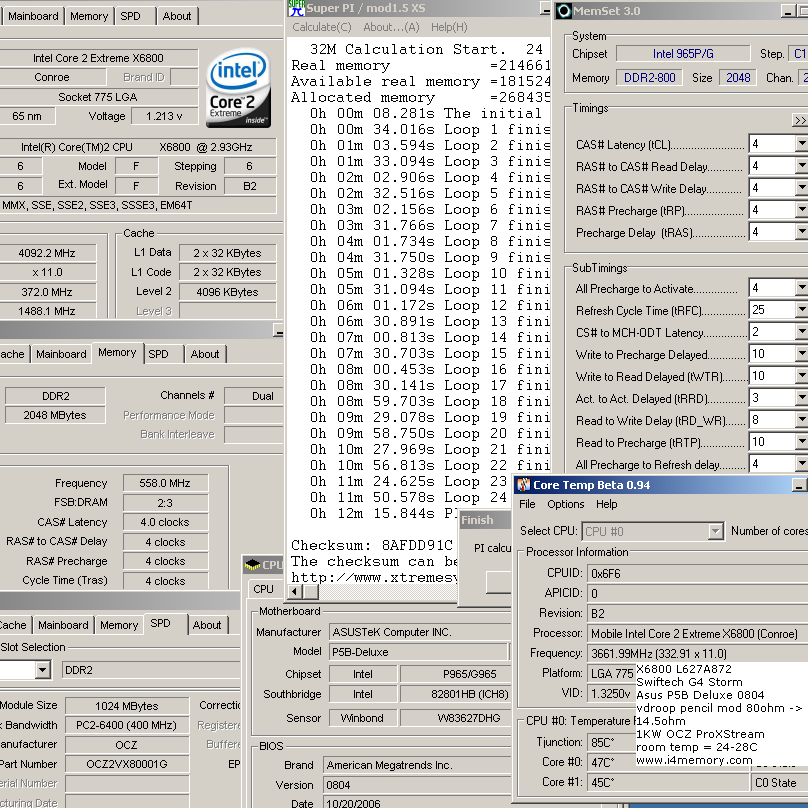This screenshot has height=808, width=808.
Task: Click the Intel 965P/G chipset field in MemSet
Action: pos(683,54)
